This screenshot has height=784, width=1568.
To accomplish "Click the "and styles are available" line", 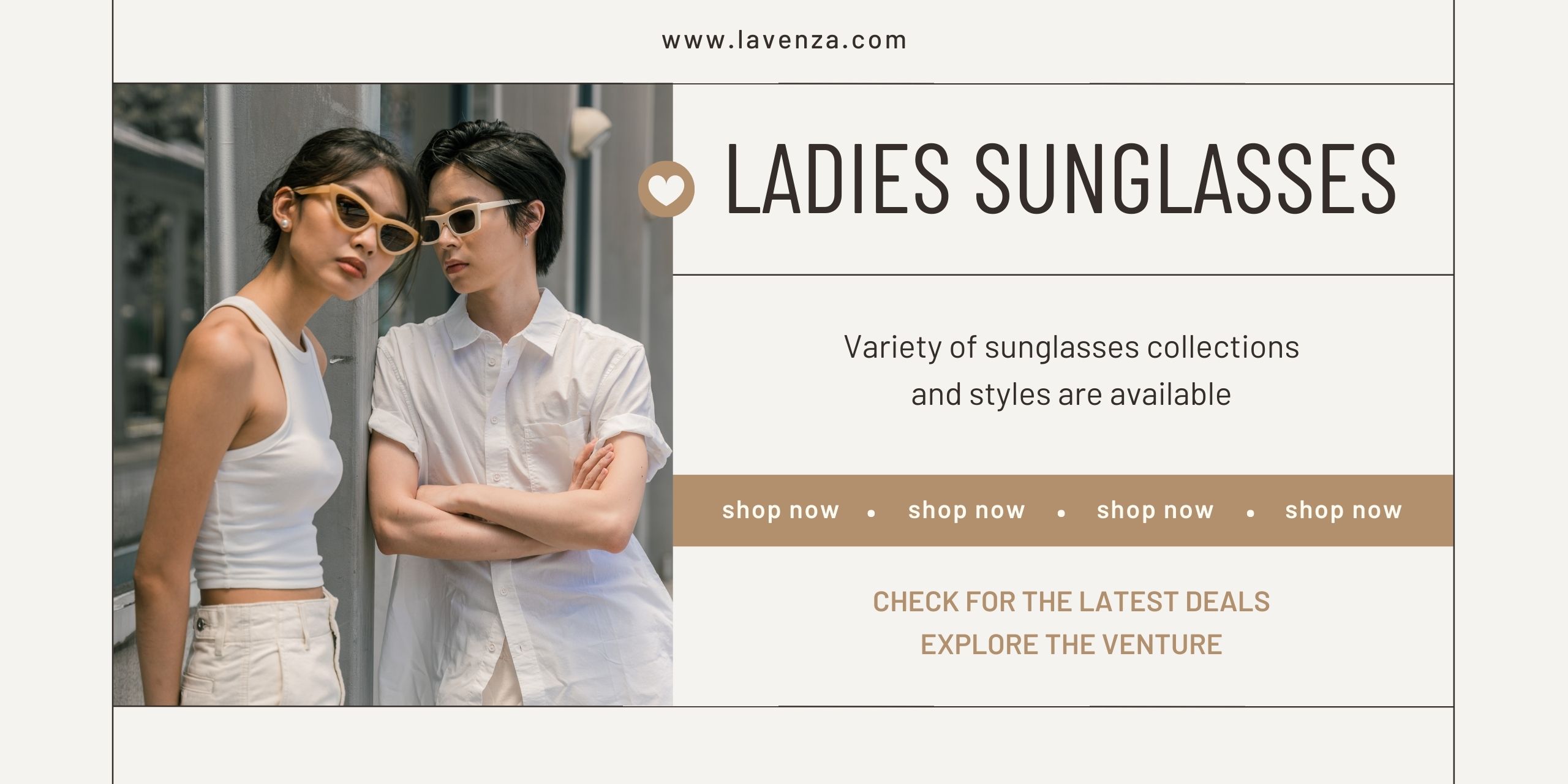I will click(1071, 394).
